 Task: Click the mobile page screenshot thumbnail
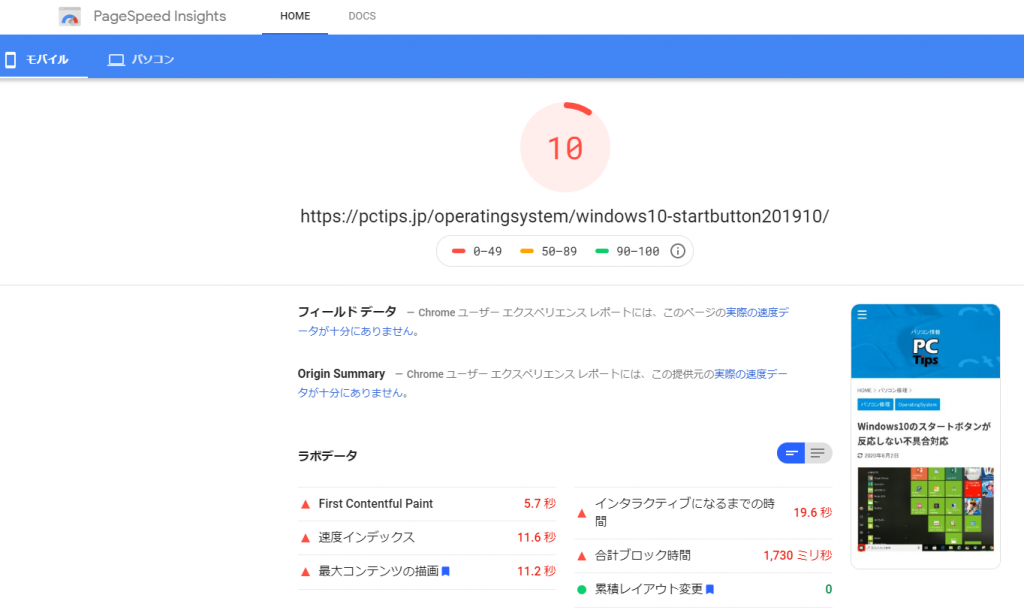point(925,436)
